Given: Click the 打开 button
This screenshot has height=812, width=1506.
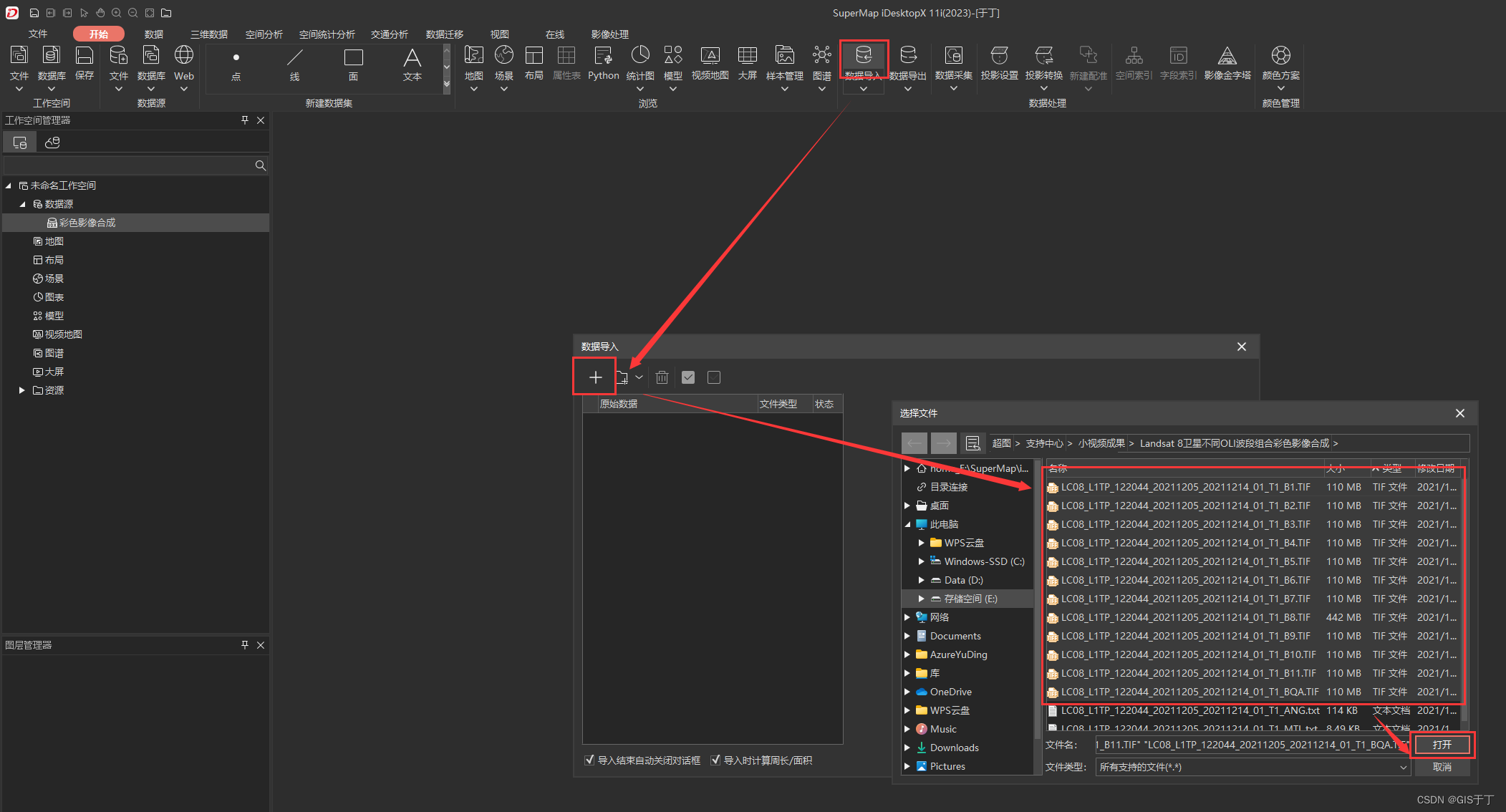Looking at the screenshot, I should tap(1442, 745).
